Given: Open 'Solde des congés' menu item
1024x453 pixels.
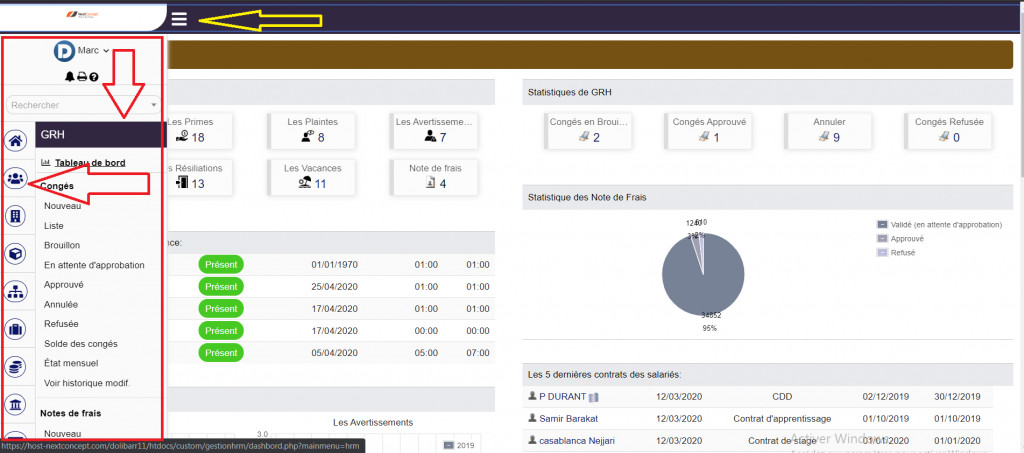Looking at the screenshot, I should coord(82,344).
